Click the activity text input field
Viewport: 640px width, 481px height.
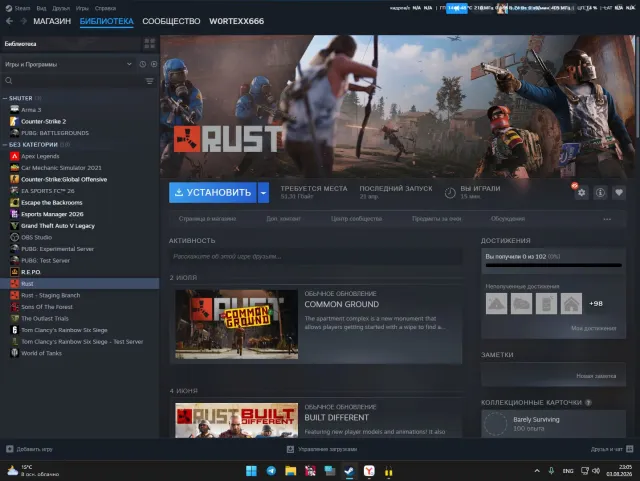pos(316,256)
